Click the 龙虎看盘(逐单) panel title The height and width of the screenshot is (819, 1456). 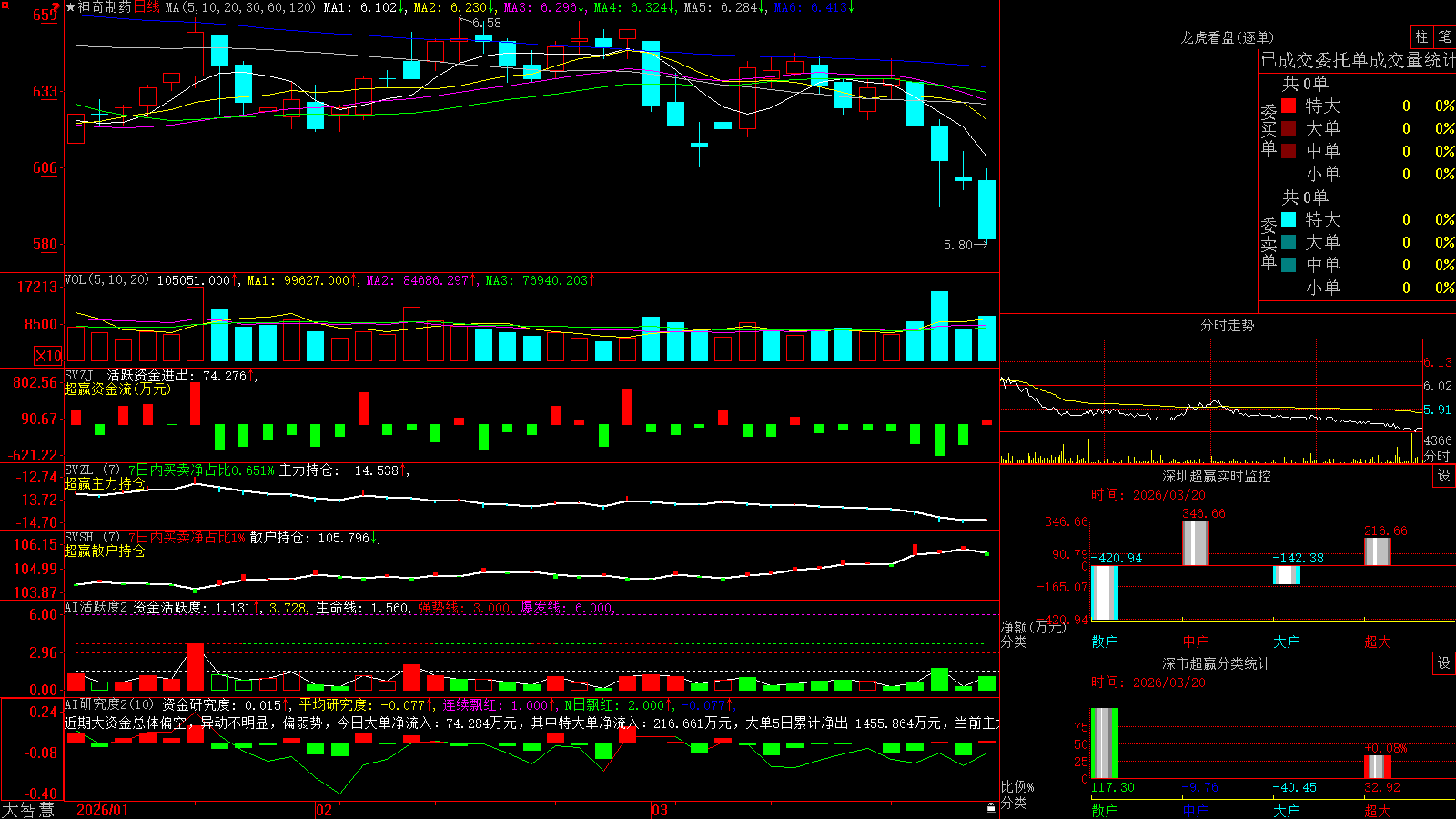click(x=1227, y=37)
